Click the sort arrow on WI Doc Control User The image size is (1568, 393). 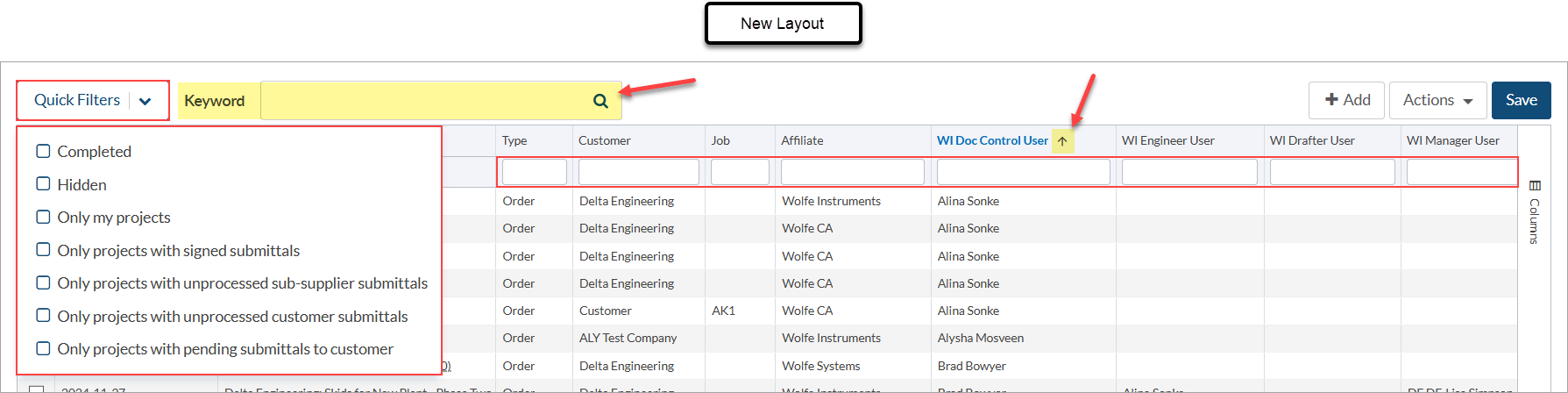pyautogui.click(x=1061, y=140)
